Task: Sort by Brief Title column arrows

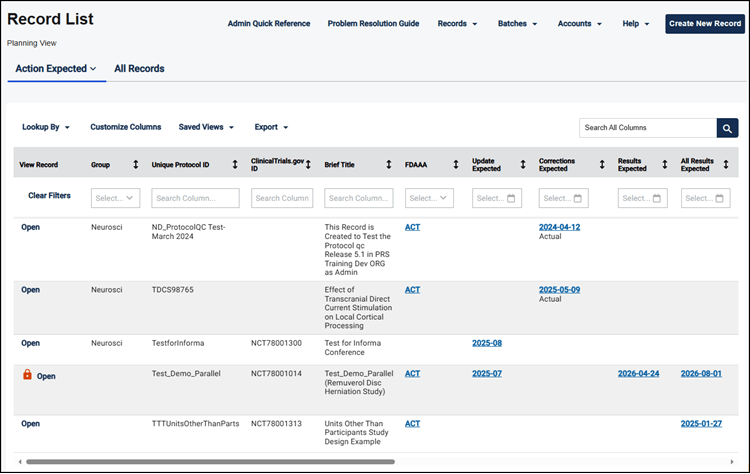Action: (x=388, y=165)
